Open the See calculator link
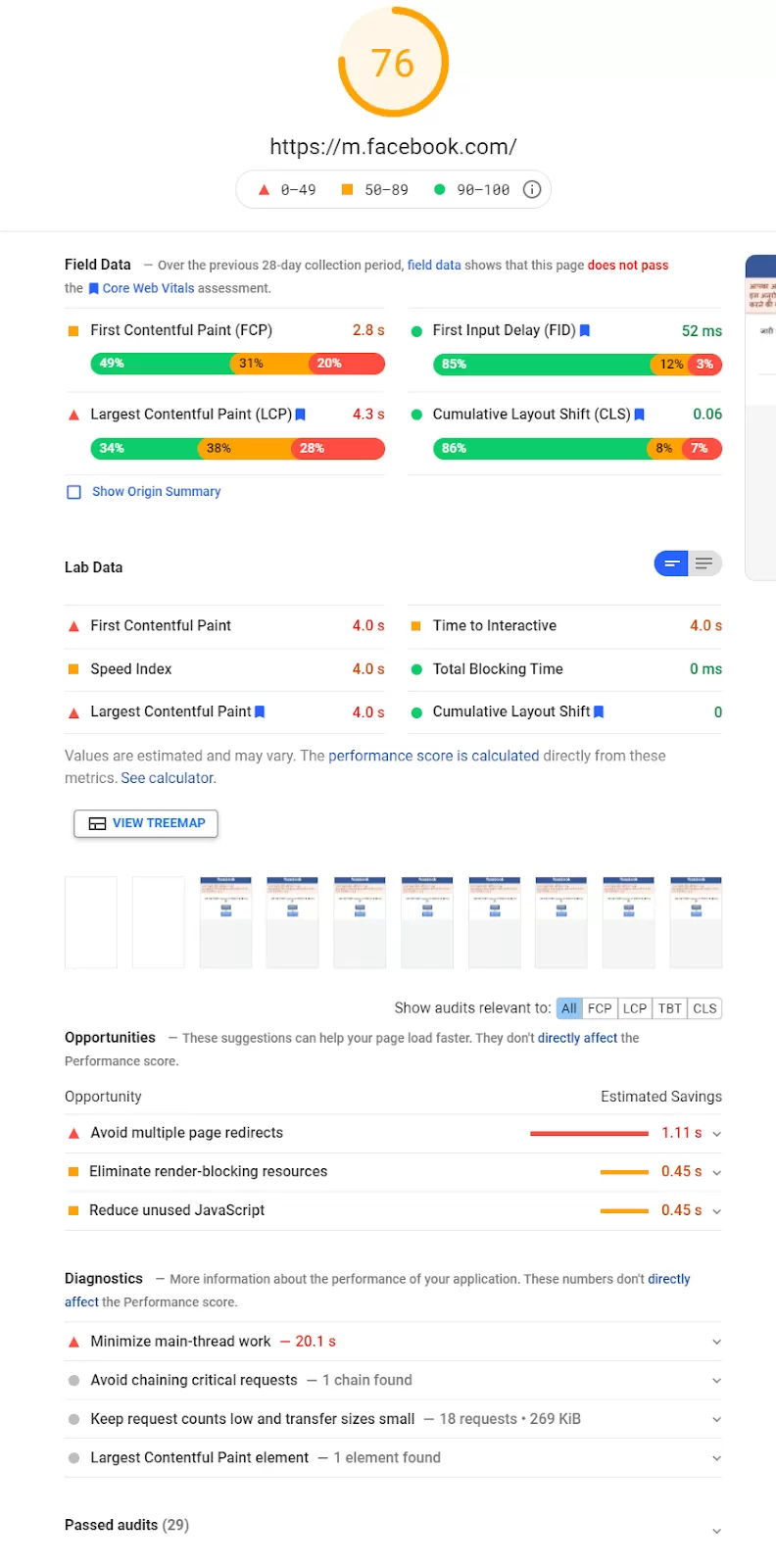Viewport: 776px width, 1568px height. [167, 777]
